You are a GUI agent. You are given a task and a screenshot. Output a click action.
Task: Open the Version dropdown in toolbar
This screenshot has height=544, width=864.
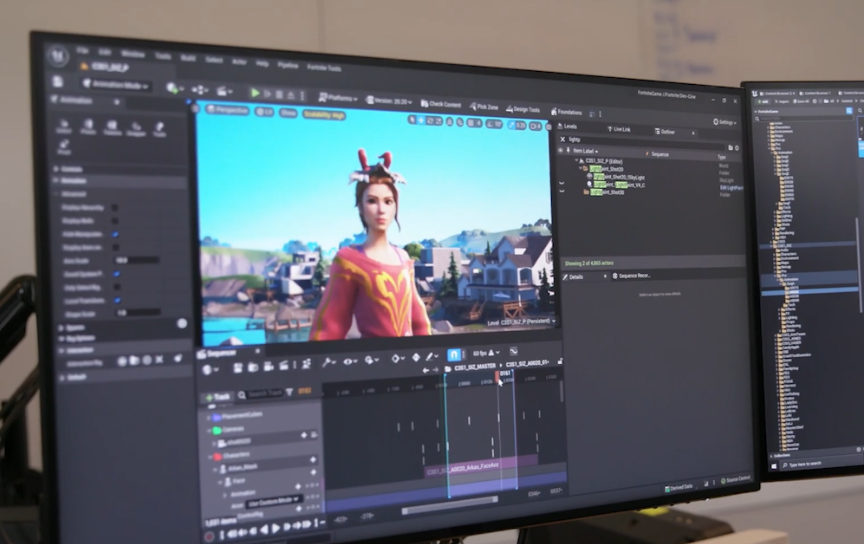(390, 101)
